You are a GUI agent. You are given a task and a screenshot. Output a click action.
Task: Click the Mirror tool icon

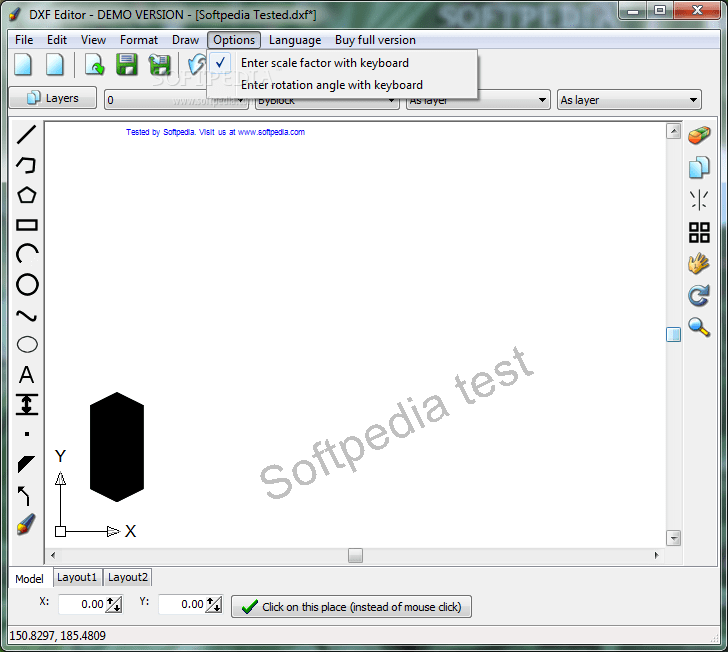pyautogui.click(x=699, y=200)
